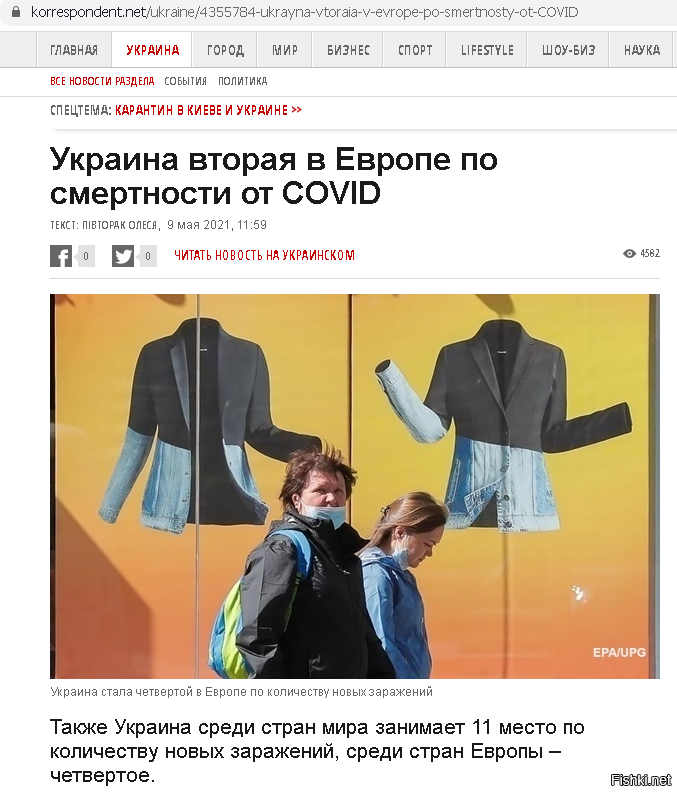Click the События submenu link
The image size is (677, 792).
pyautogui.click(x=185, y=81)
